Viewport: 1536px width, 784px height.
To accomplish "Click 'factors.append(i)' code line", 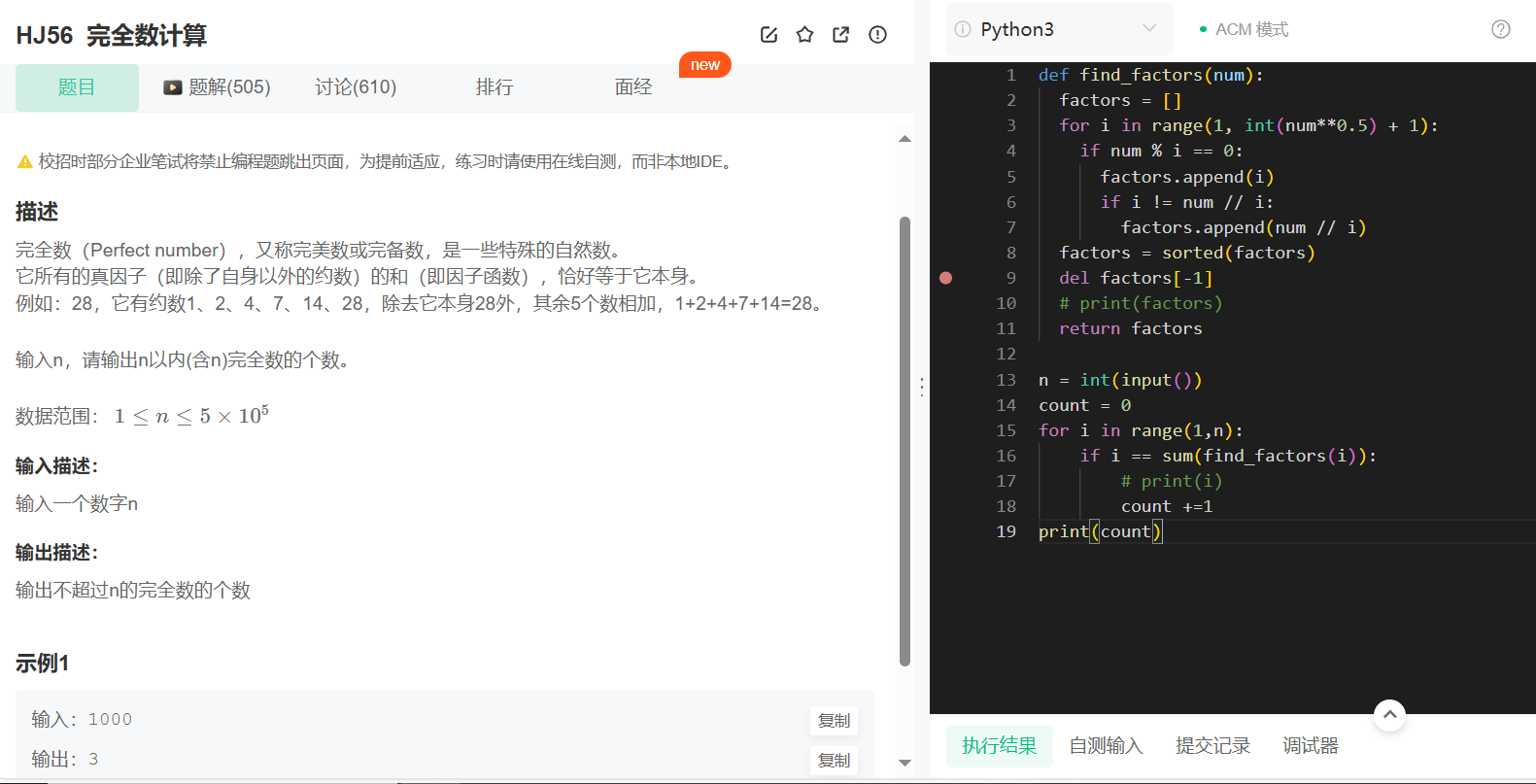I will tap(1187, 177).
